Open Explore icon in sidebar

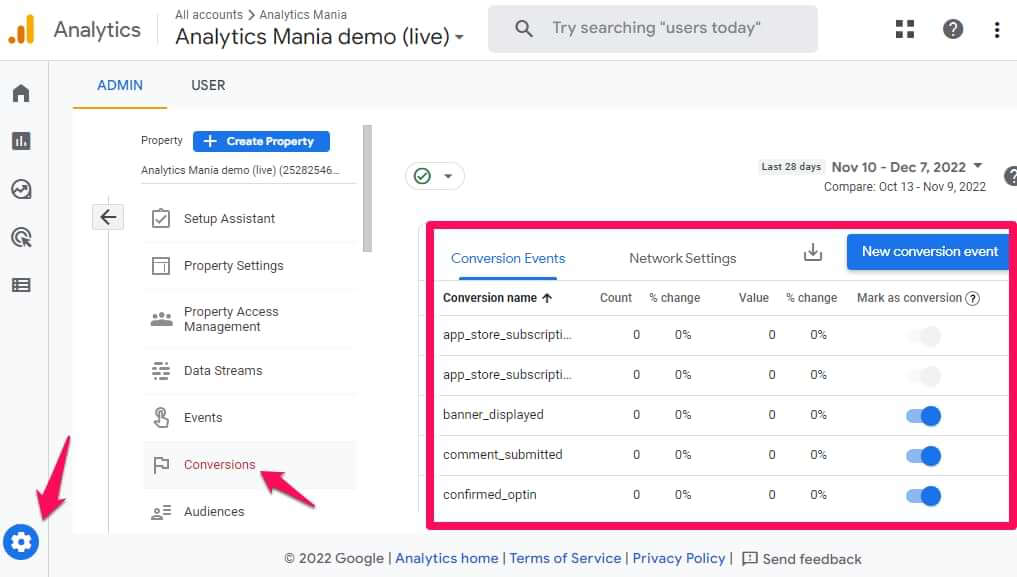tap(21, 189)
